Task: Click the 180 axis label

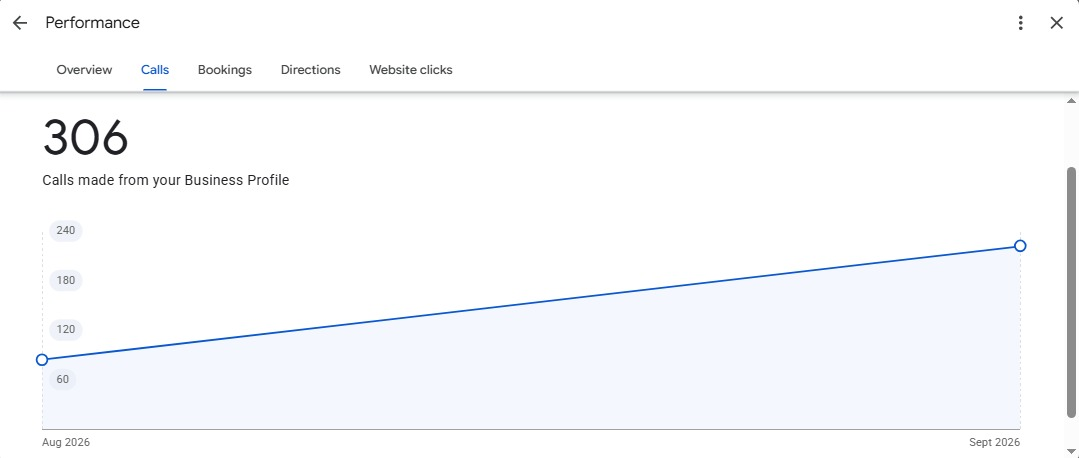Action: pos(66,280)
